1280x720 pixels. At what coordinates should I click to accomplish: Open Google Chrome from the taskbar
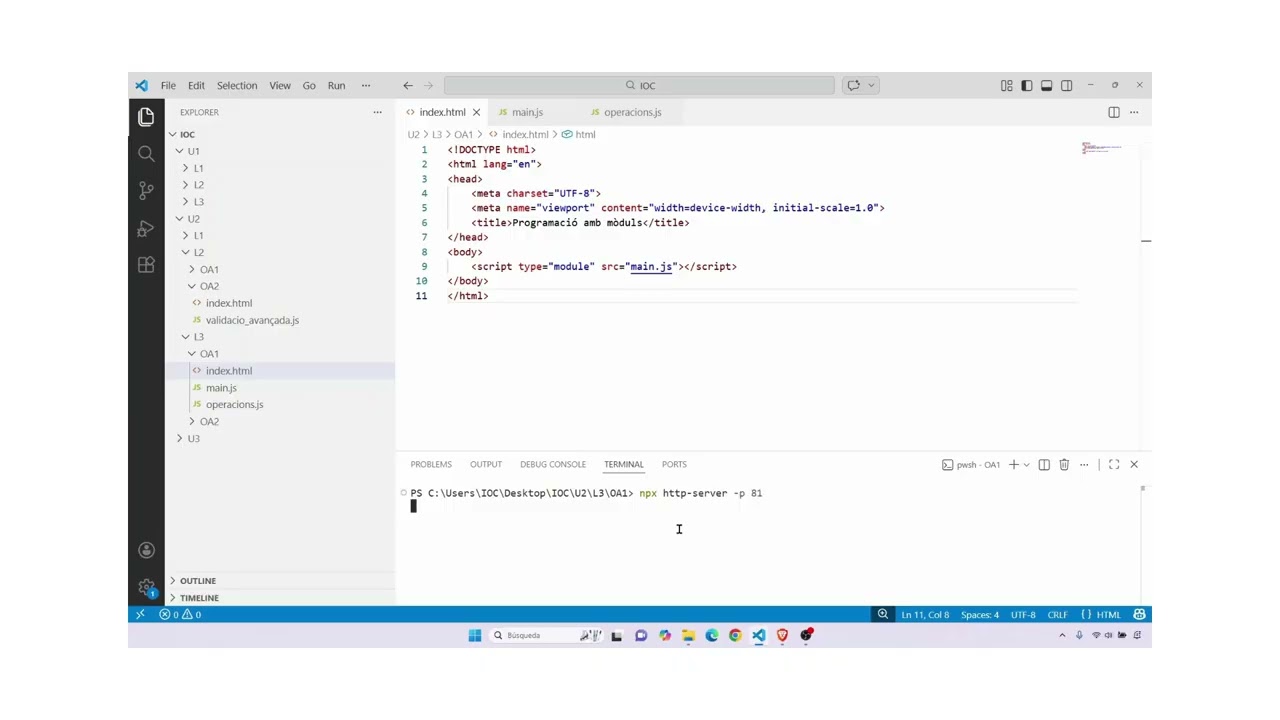point(735,635)
